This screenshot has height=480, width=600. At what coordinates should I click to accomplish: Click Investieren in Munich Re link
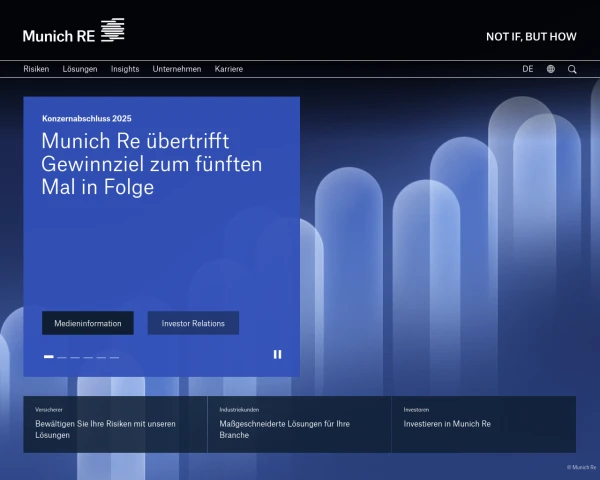coord(447,424)
